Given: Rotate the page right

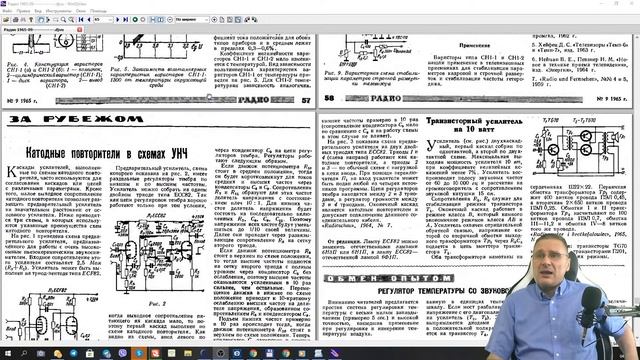Looking at the screenshot, I should [x=254, y=20].
